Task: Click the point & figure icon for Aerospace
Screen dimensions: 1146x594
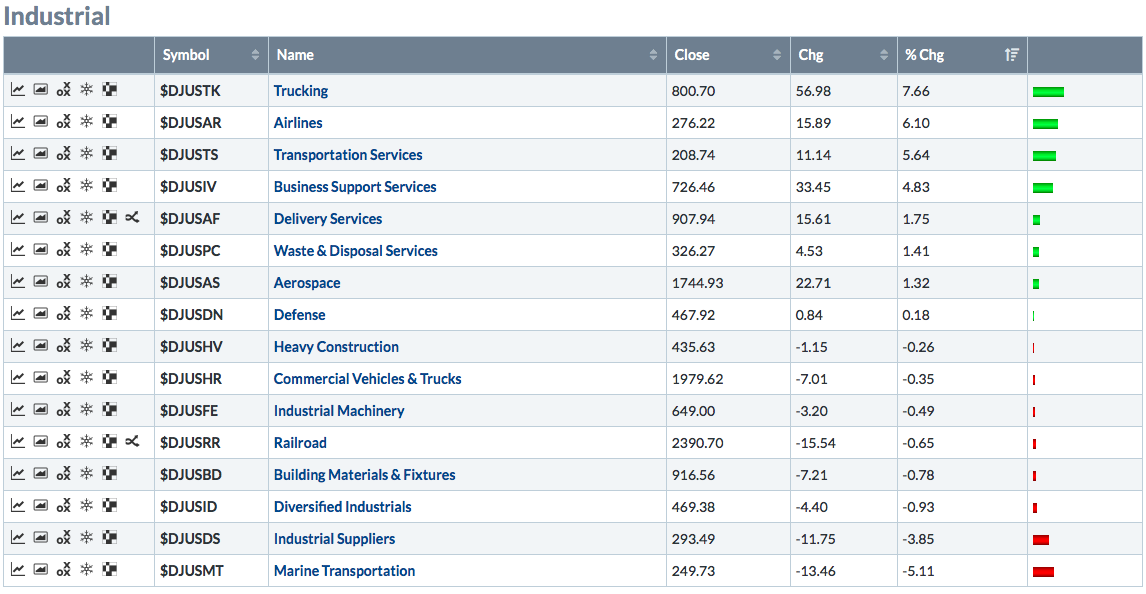Action: tap(64, 282)
